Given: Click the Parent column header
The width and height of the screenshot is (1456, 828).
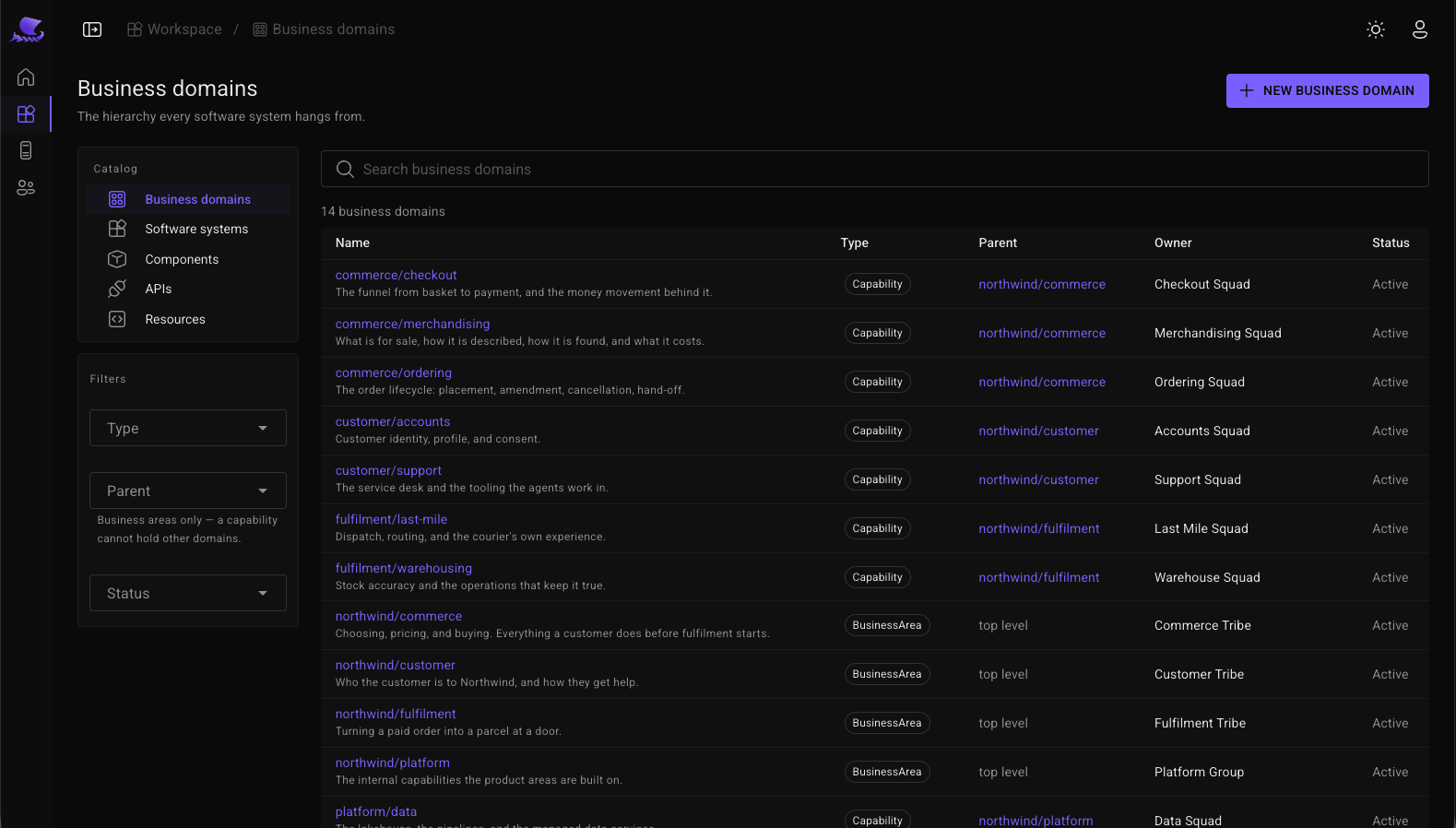Looking at the screenshot, I should [998, 242].
